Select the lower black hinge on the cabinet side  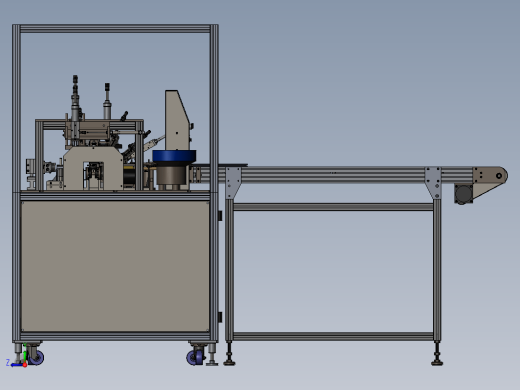coord(220,317)
